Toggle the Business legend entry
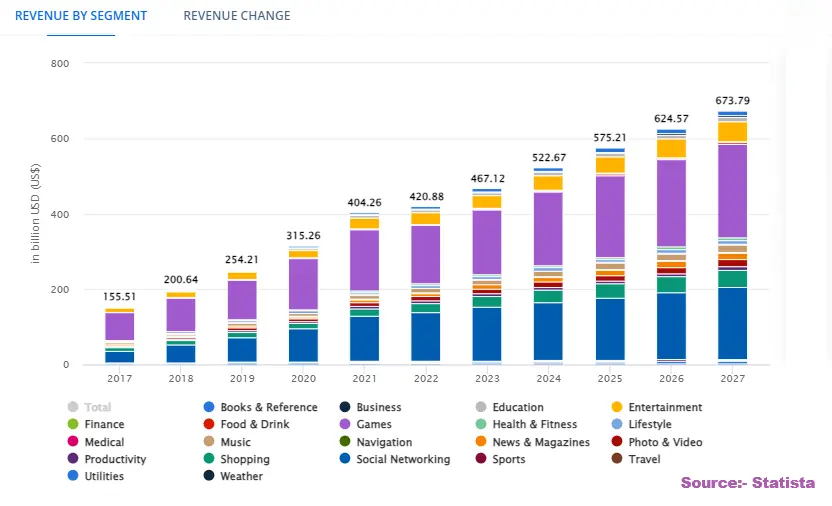 [x=370, y=407]
